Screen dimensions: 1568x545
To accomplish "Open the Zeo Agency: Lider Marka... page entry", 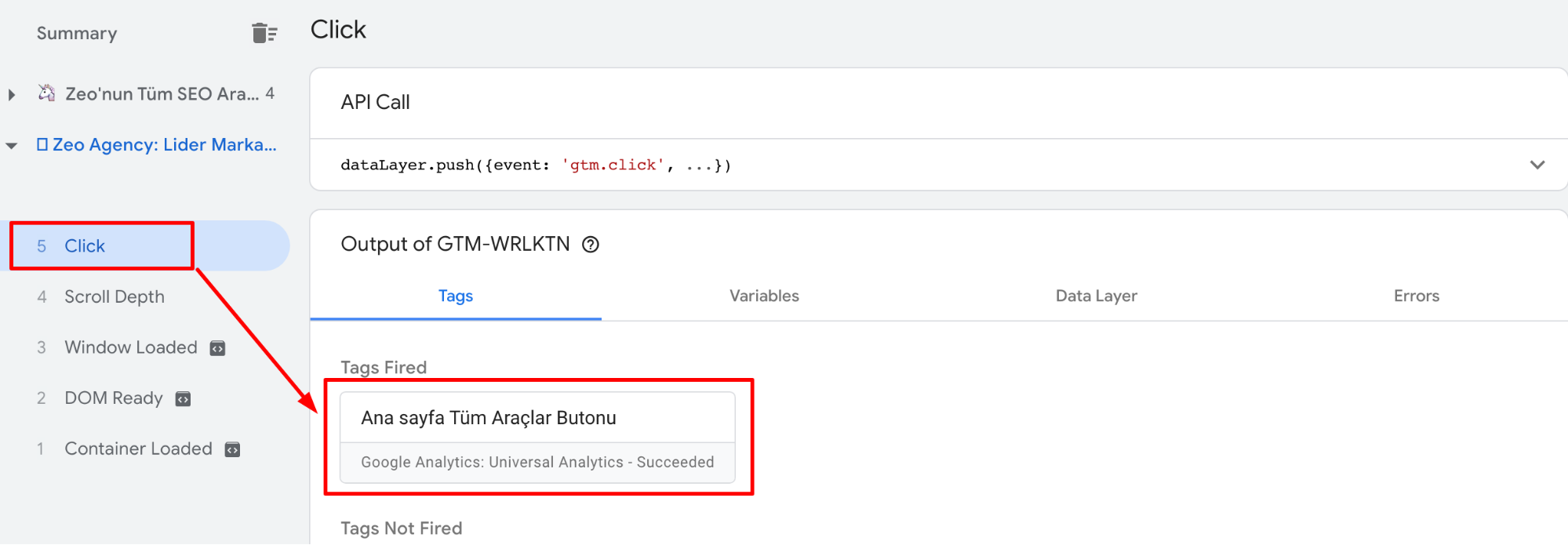I will (164, 145).
